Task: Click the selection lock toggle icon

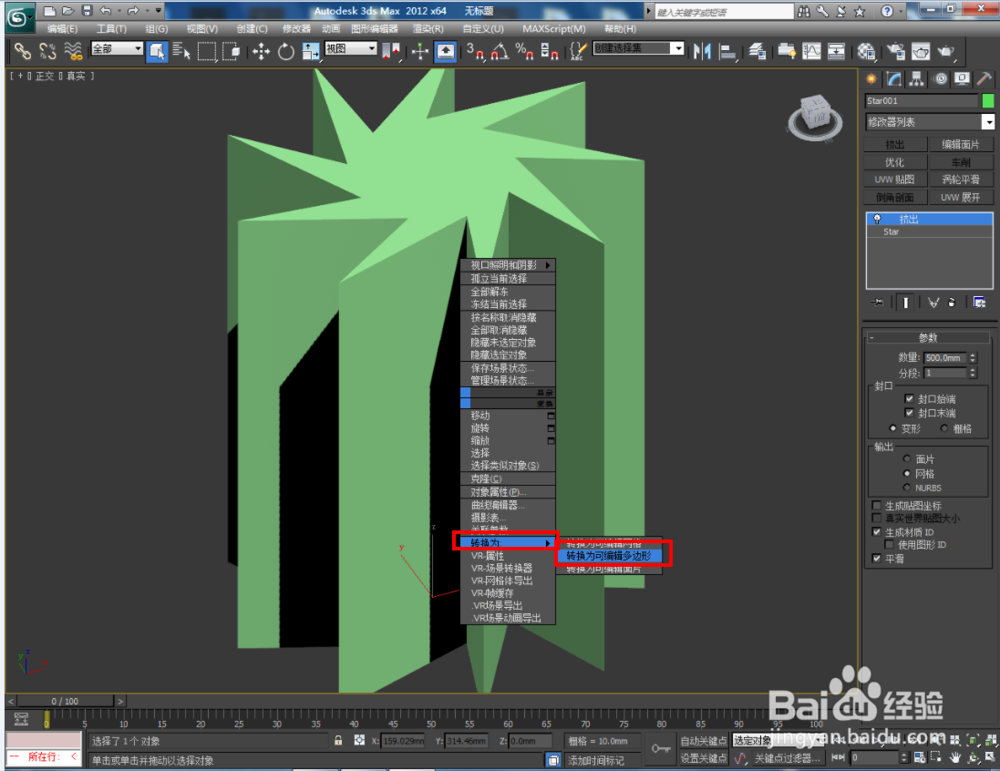Action: coord(338,740)
